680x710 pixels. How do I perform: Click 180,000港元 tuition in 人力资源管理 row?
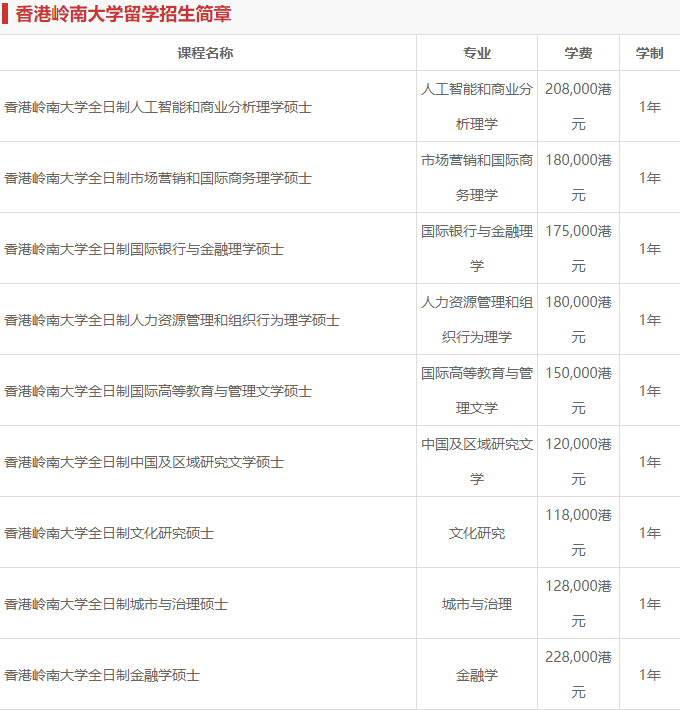click(x=578, y=320)
